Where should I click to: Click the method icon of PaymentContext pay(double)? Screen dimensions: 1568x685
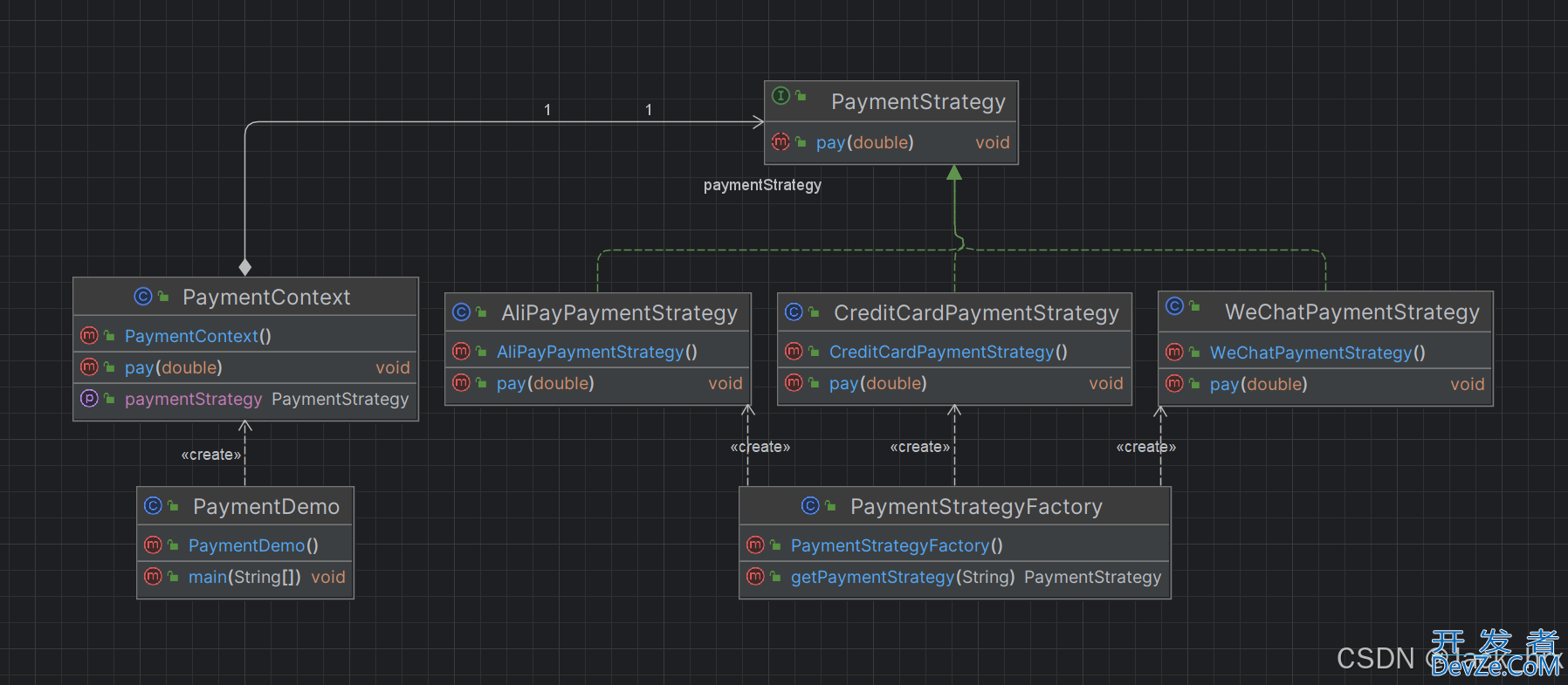(x=89, y=367)
